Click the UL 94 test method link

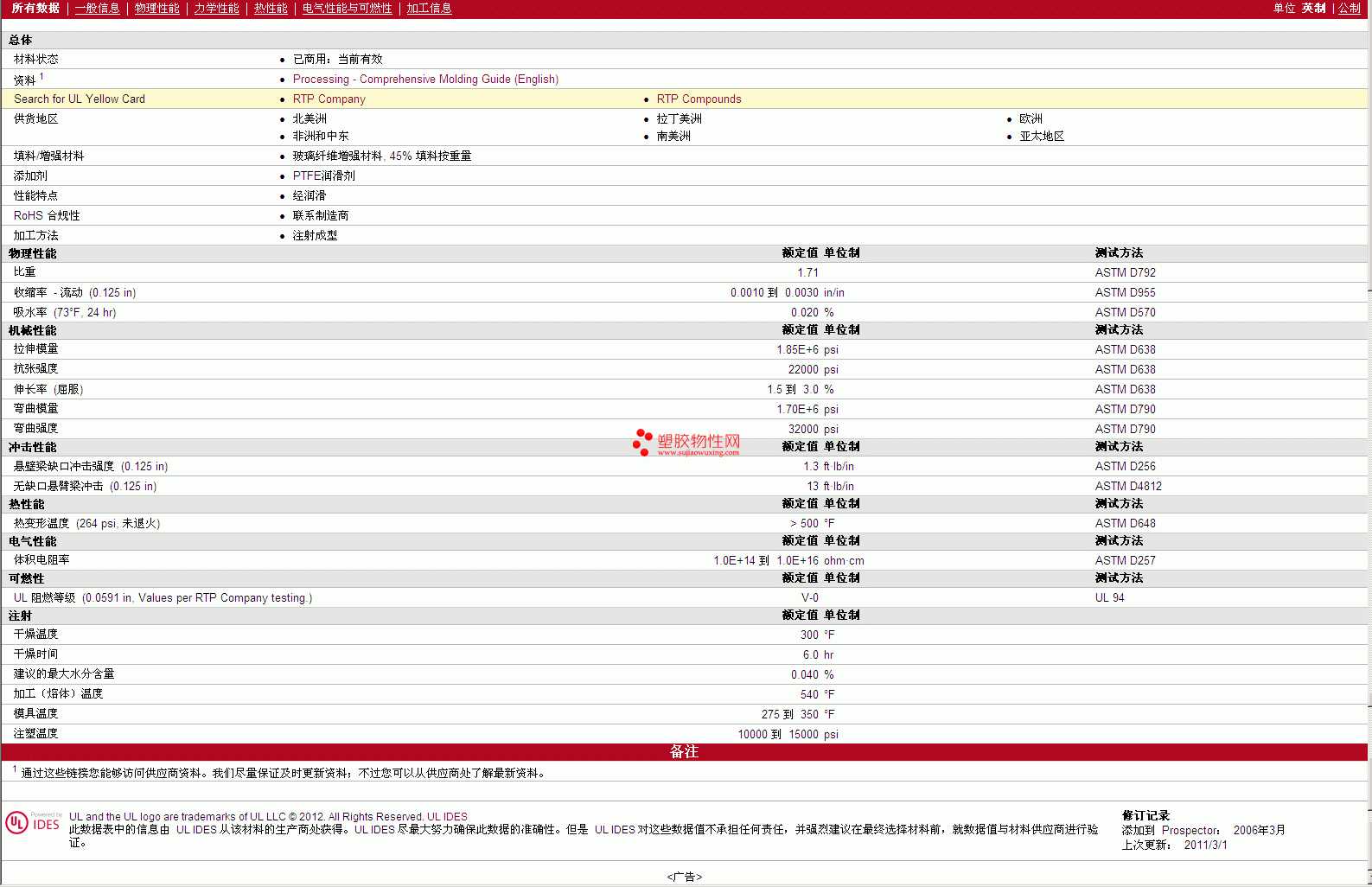point(1109,598)
